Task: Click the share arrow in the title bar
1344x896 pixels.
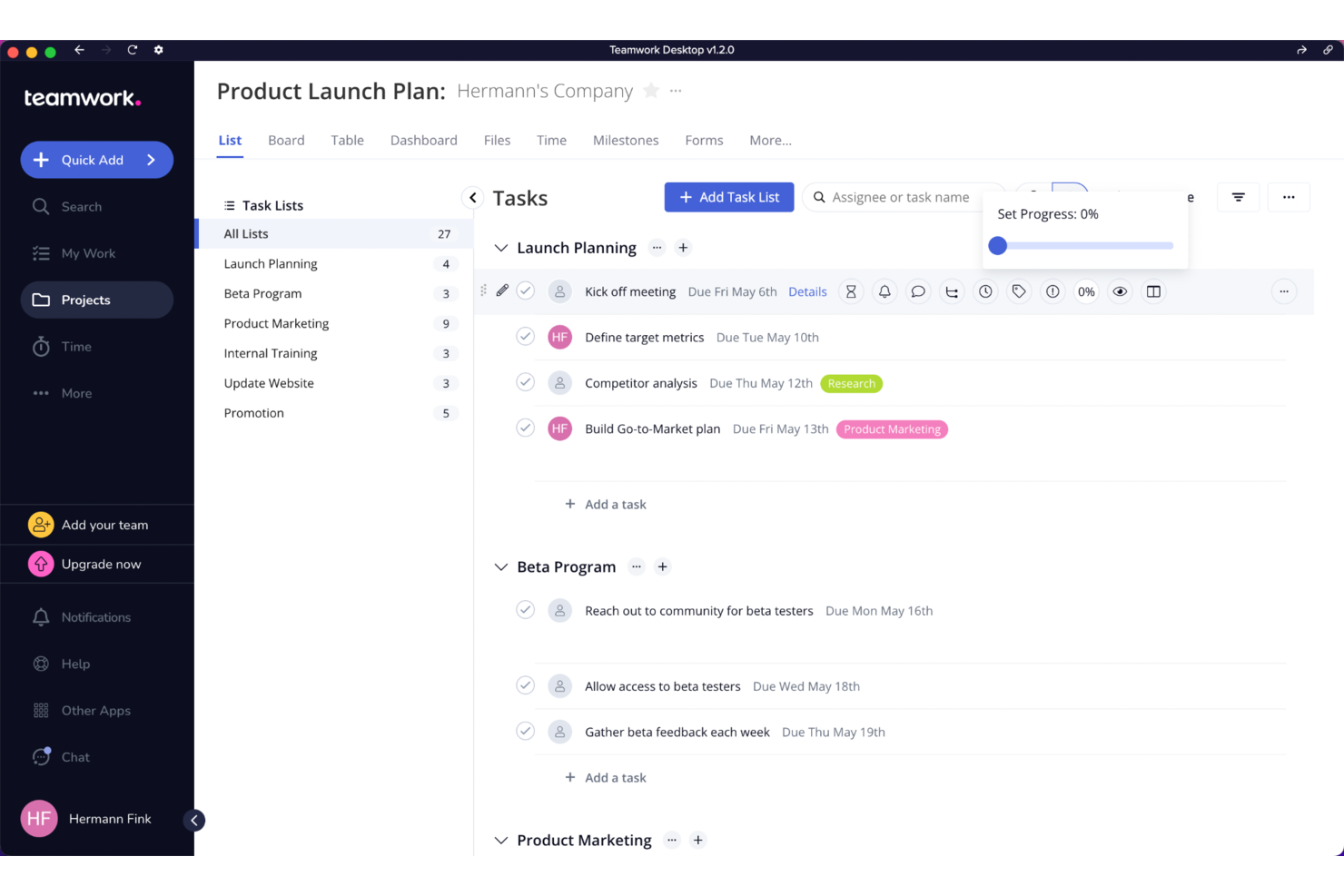Action: coord(1301,50)
